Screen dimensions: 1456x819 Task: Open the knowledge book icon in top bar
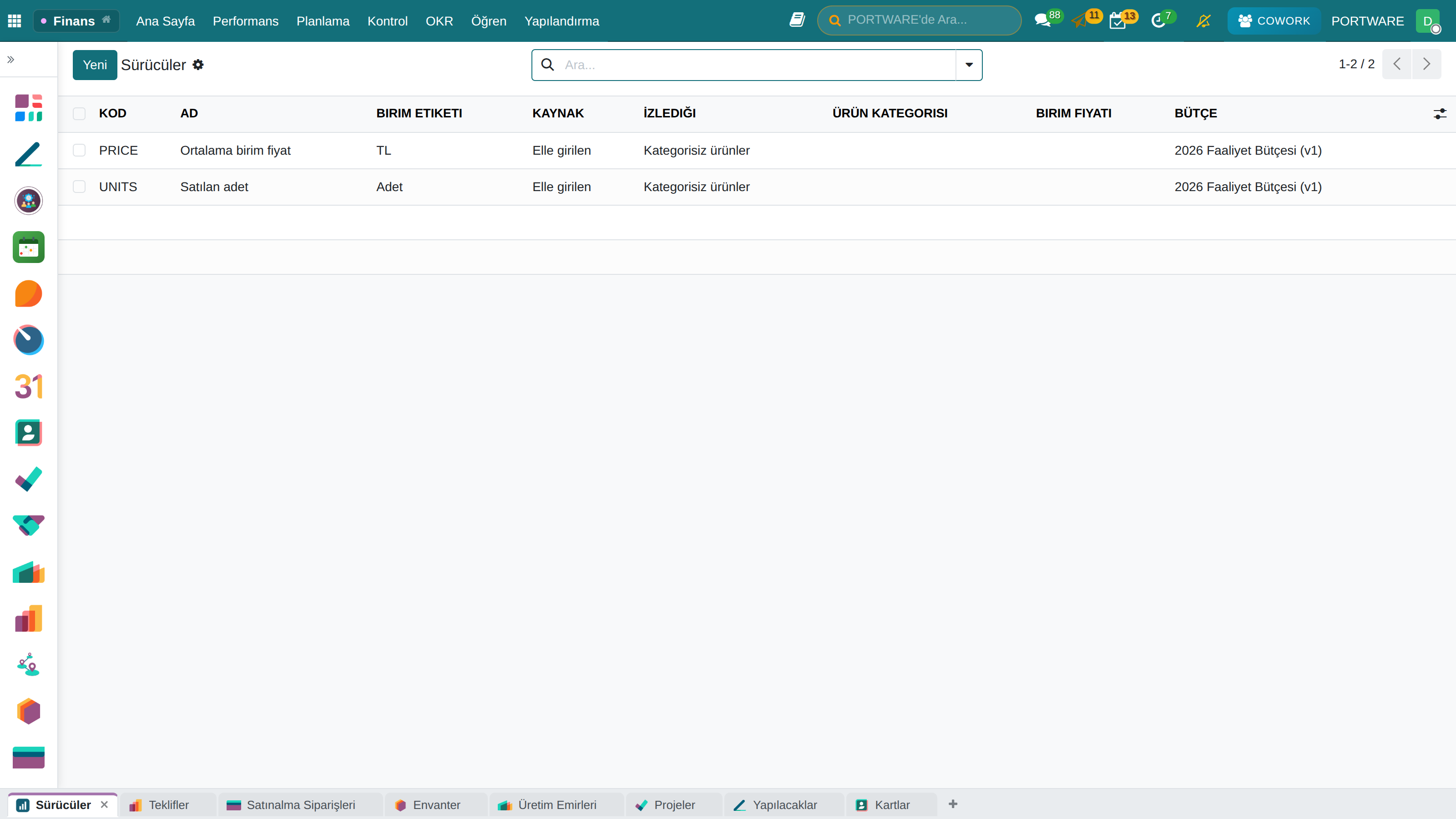[x=797, y=20]
